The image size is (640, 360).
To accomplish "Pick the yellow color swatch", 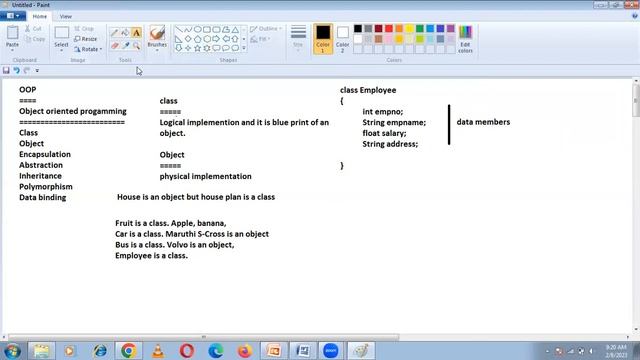I will (x=409, y=29).
